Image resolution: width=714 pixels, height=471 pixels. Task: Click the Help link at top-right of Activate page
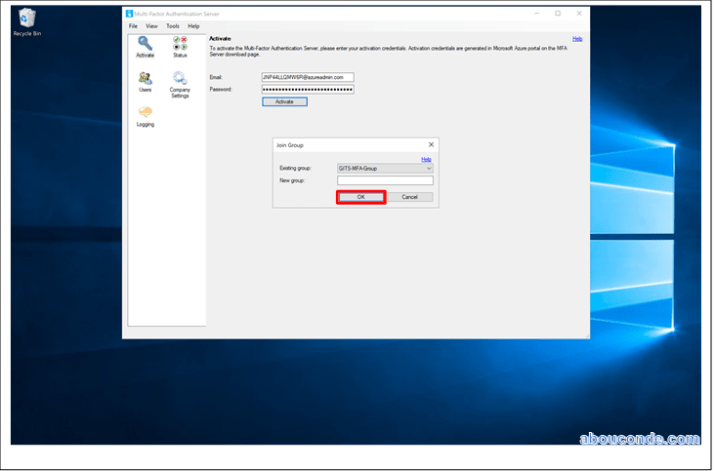(x=577, y=39)
